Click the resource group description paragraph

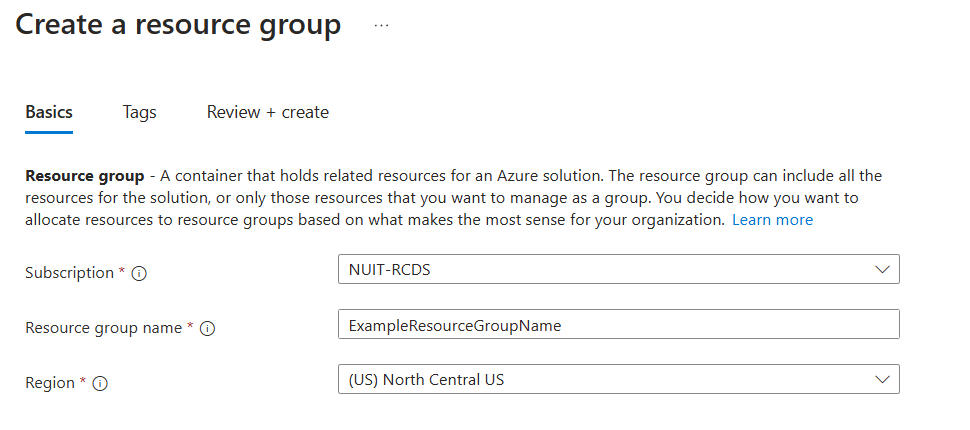pos(450,198)
